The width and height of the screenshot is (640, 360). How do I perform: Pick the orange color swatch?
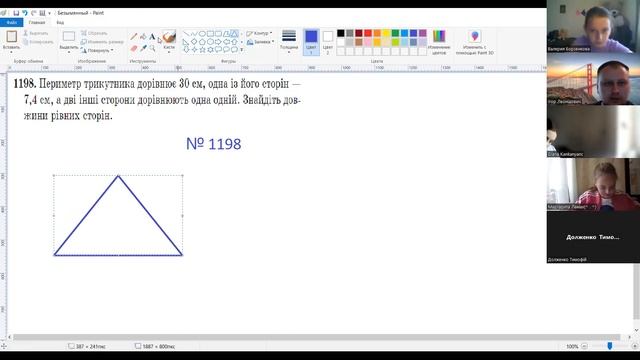coord(377,33)
